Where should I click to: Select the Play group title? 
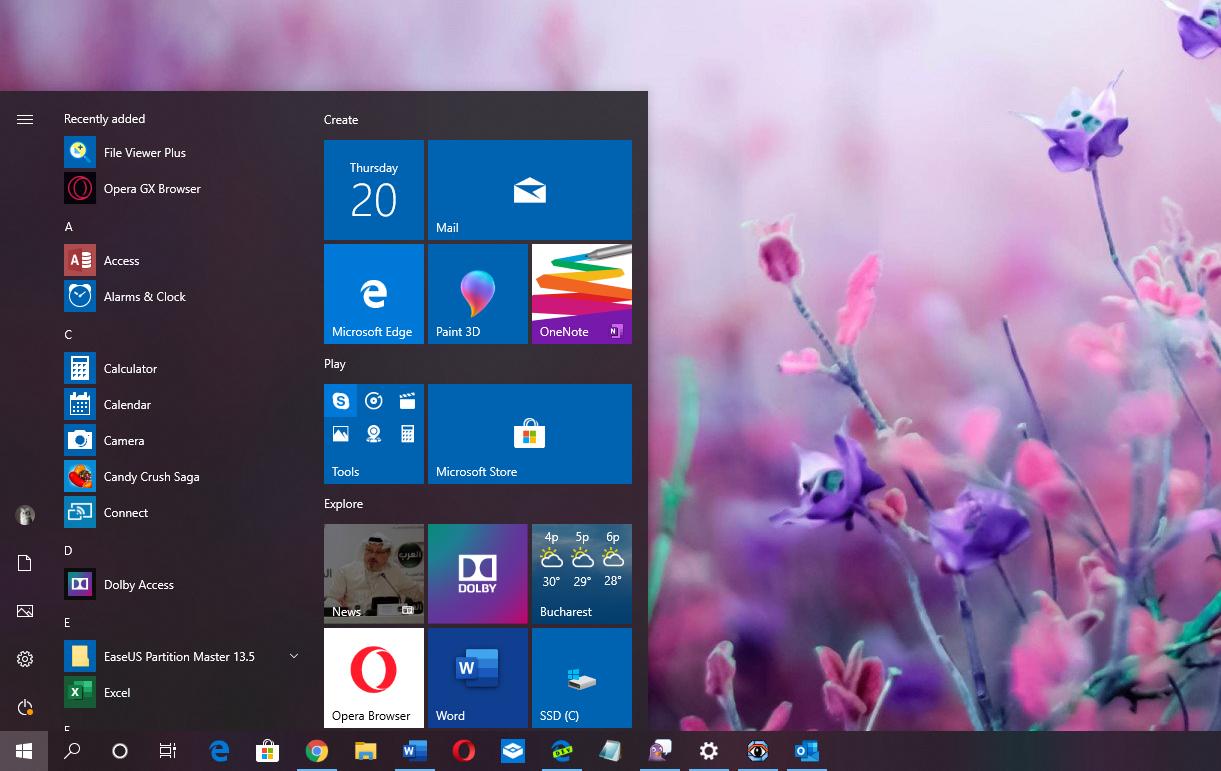point(335,364)
